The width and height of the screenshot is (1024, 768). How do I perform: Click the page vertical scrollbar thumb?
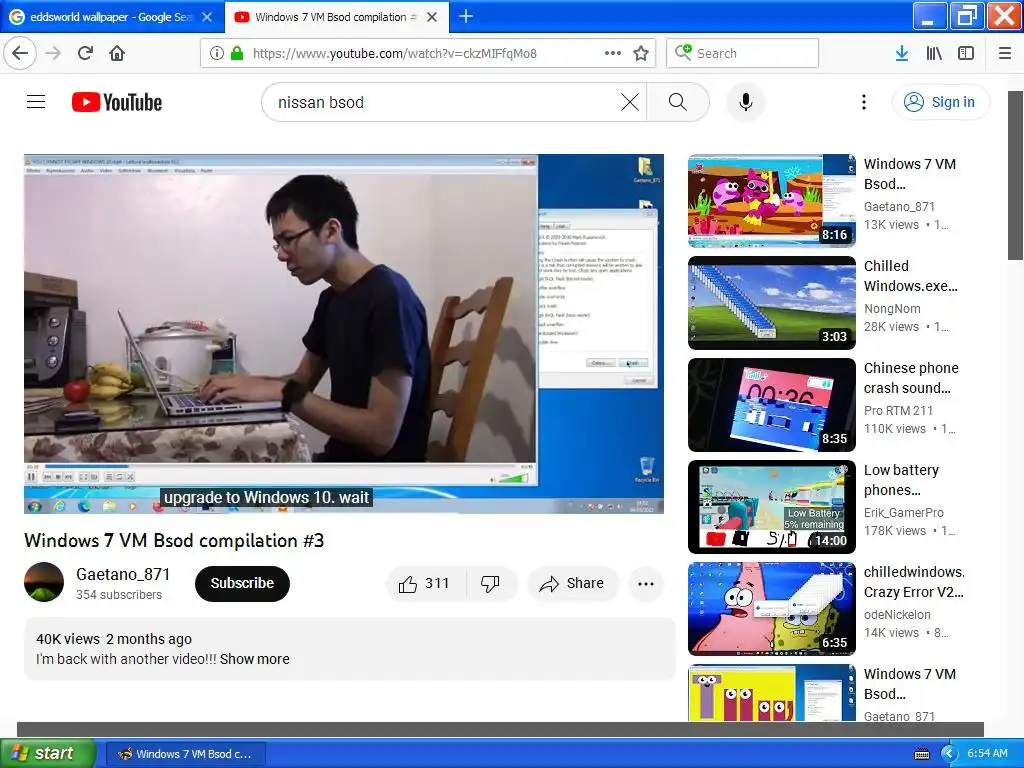tap(1015, 175)
